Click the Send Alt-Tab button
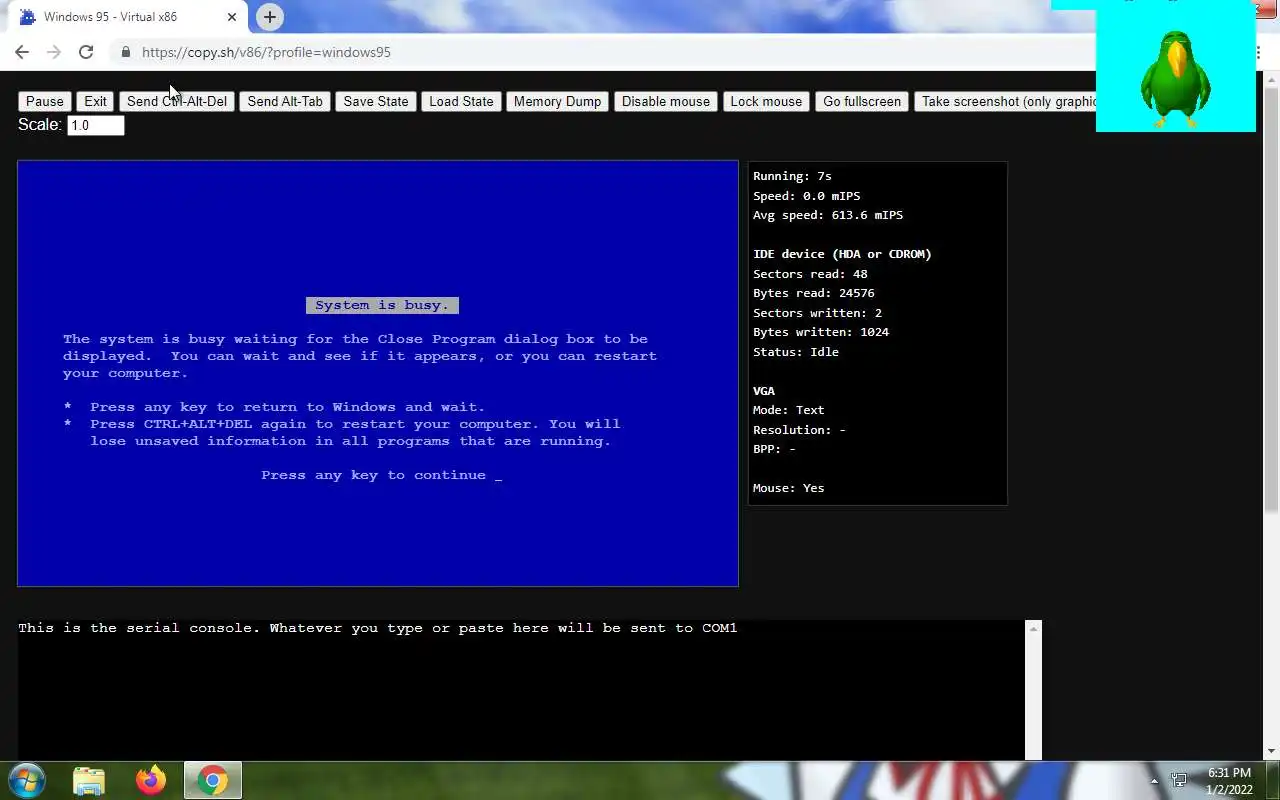The image size is (1280, 800). [x=285, y=101]
